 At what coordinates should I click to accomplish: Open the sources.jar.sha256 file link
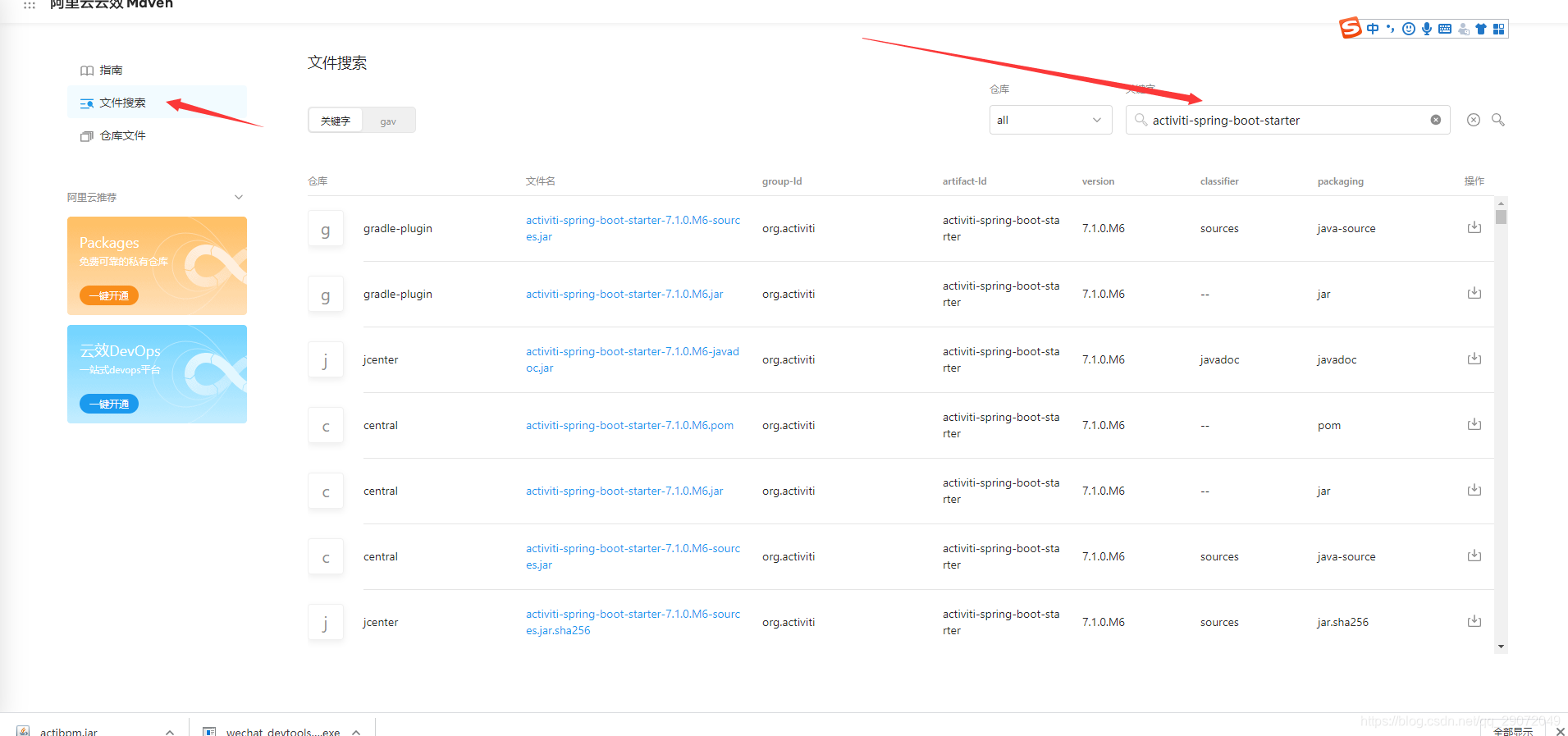pyautogui.click(x=633, y=622)
